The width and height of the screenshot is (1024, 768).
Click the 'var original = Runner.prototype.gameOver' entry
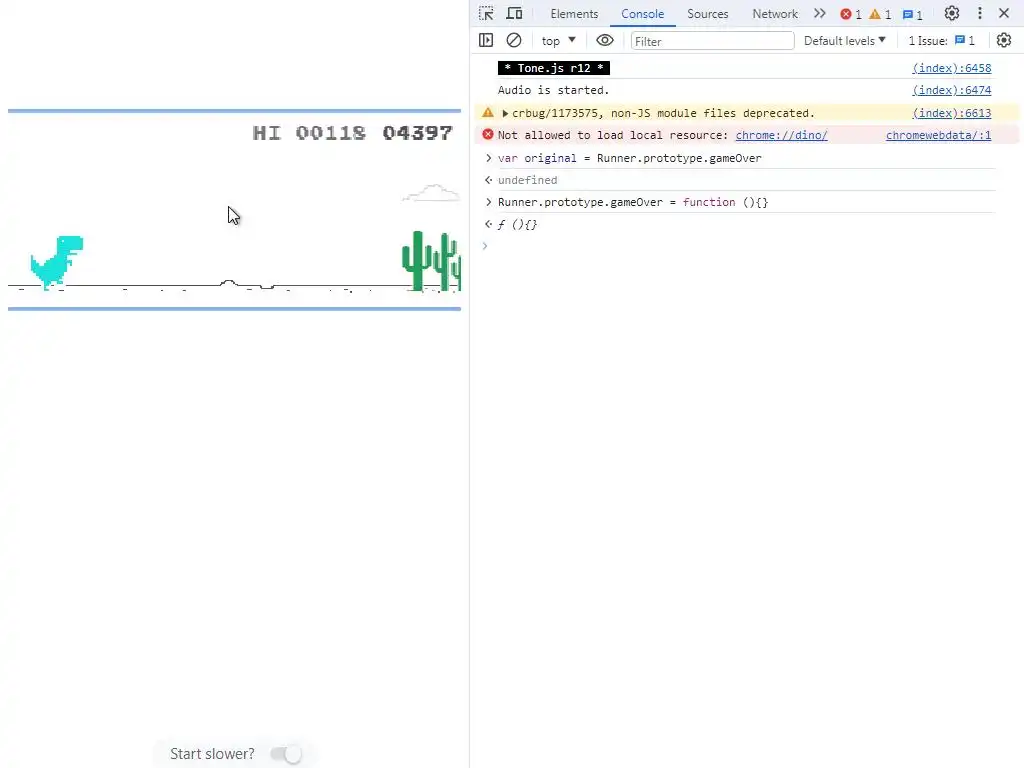(630, 158)
